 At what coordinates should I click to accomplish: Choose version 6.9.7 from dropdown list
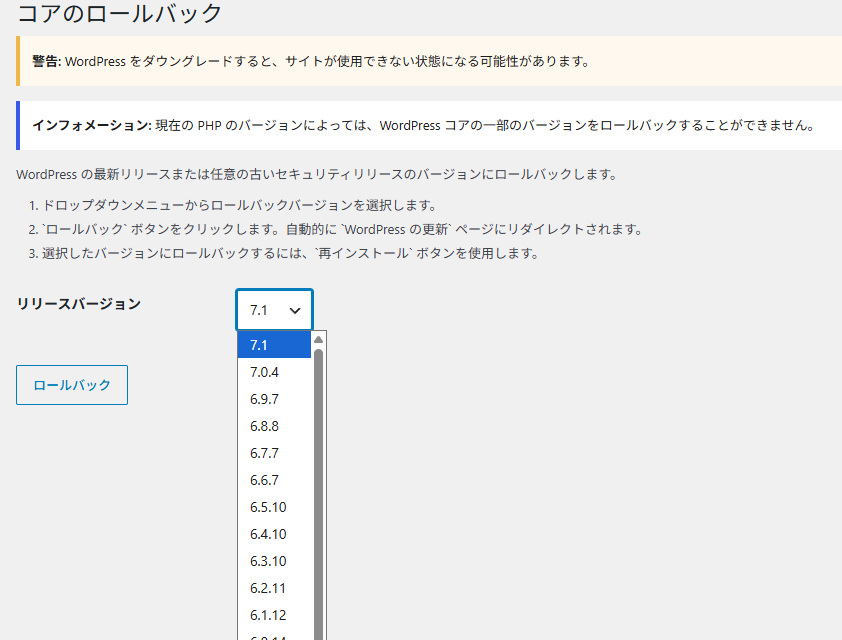274,399
